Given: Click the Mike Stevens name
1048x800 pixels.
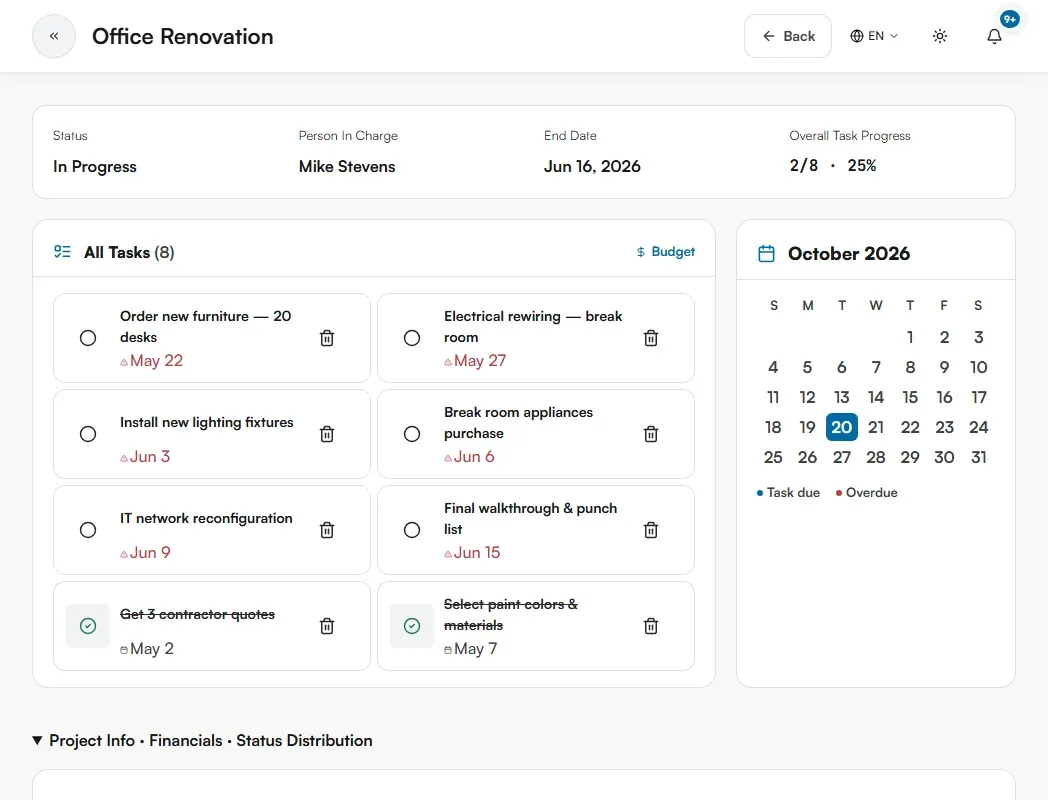Looking at the screenshot, I should coord(347,166).
